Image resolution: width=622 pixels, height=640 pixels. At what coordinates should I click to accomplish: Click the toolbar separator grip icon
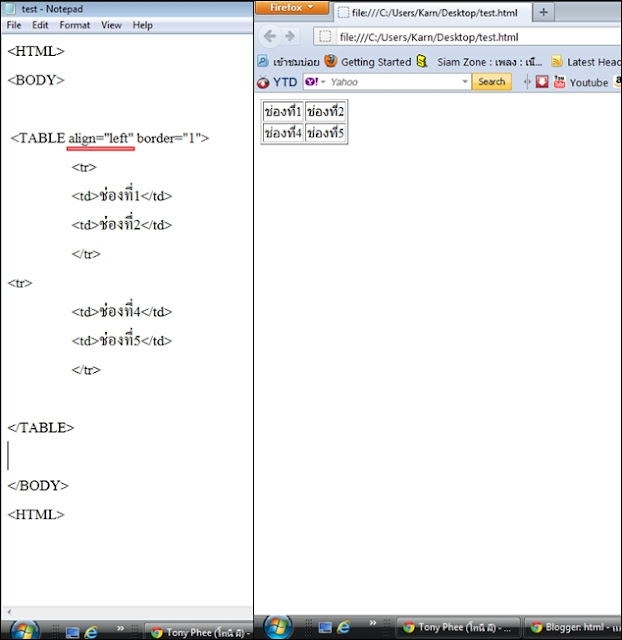527,82
